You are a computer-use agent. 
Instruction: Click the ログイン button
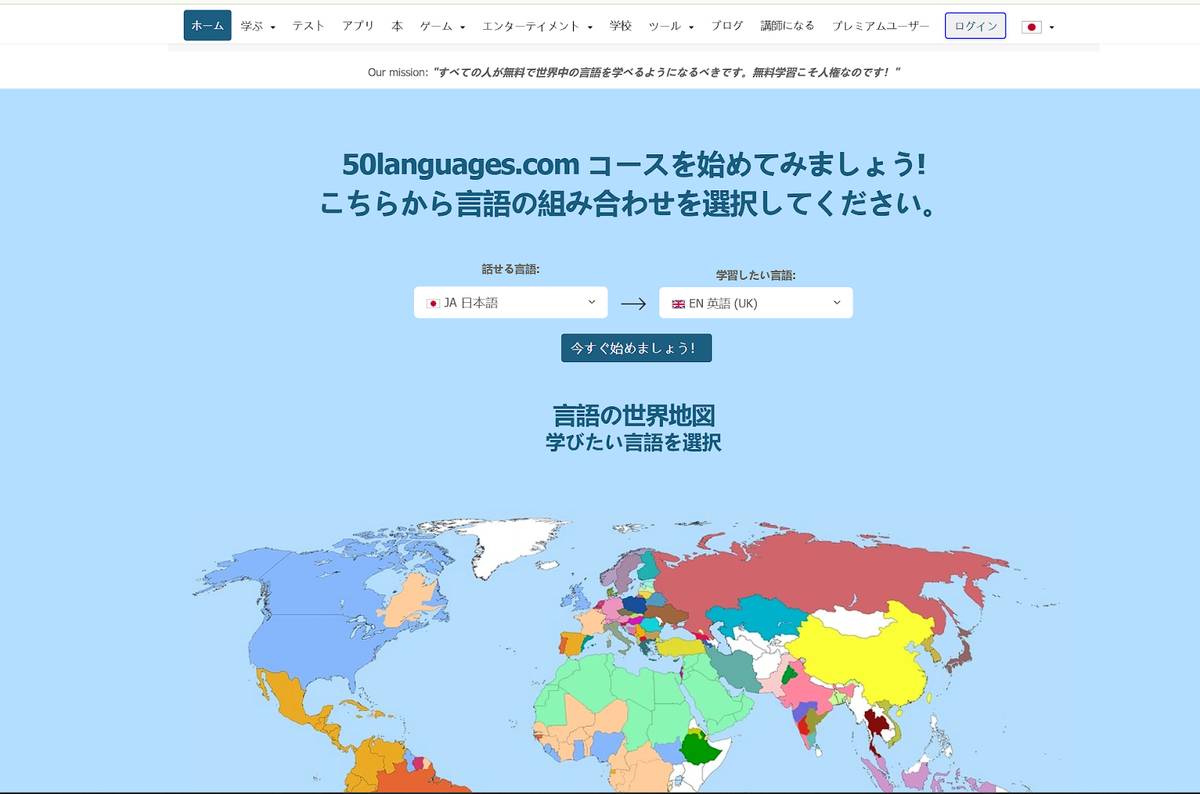point(975,26)
